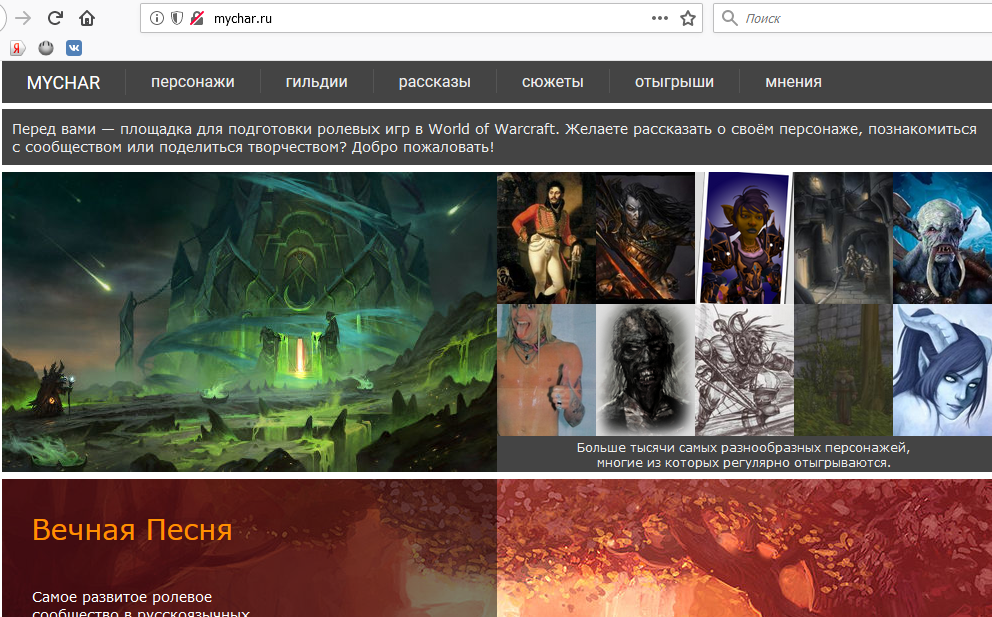The height and width of the screenshot is (617, 992).
Task: Open the pencil sketch warrior thumbnail
Action: pyautogui.click(x=744, y=370)
